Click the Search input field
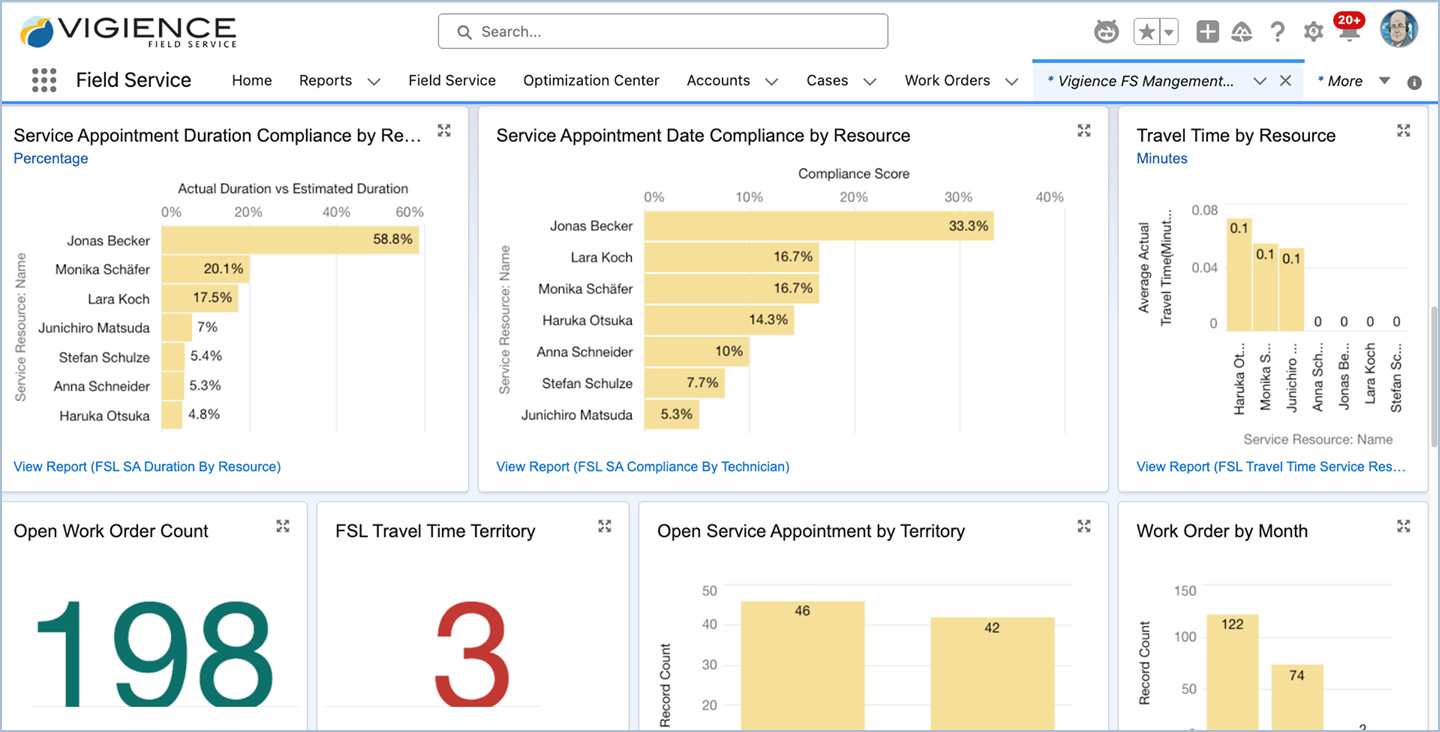 coord(663,31)
